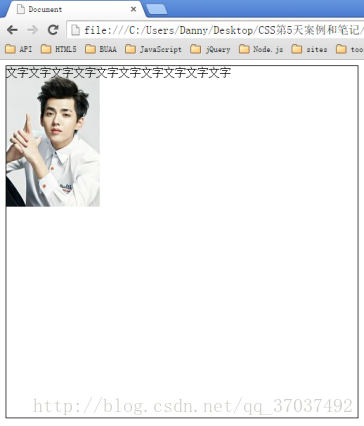Image resolution: width=364 pixels, height=426 pixels.
Task: Click the browser Forward arrow
Action: [32, 30]
